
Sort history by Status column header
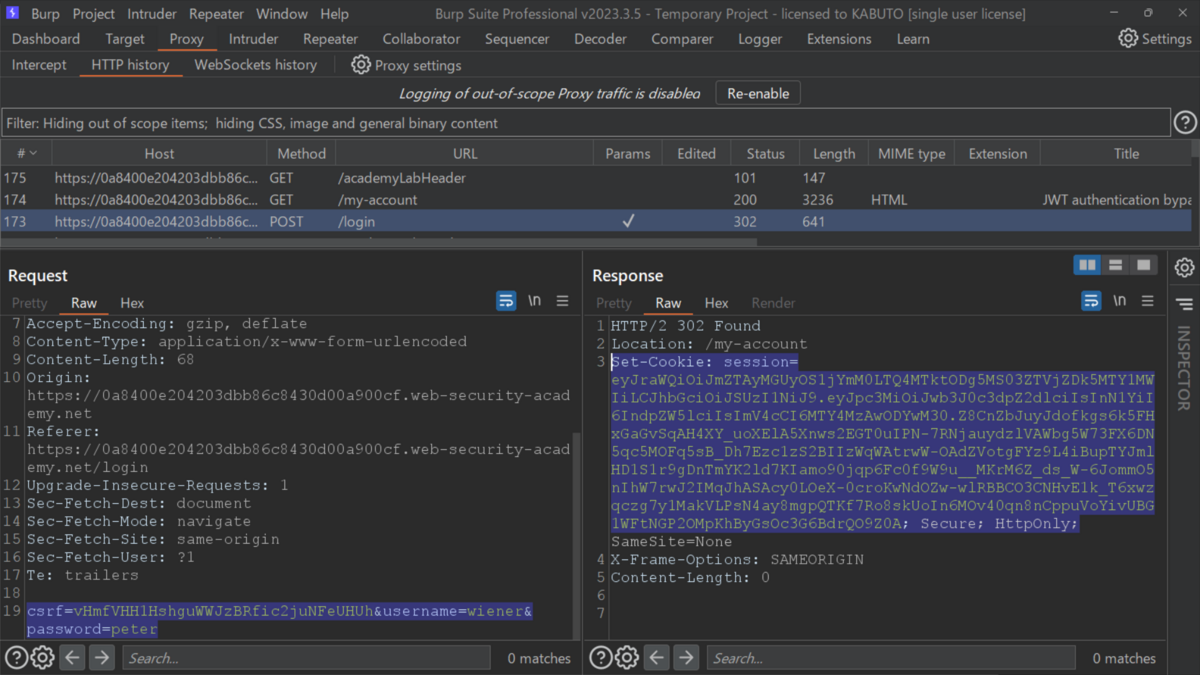tap(765, 153)
